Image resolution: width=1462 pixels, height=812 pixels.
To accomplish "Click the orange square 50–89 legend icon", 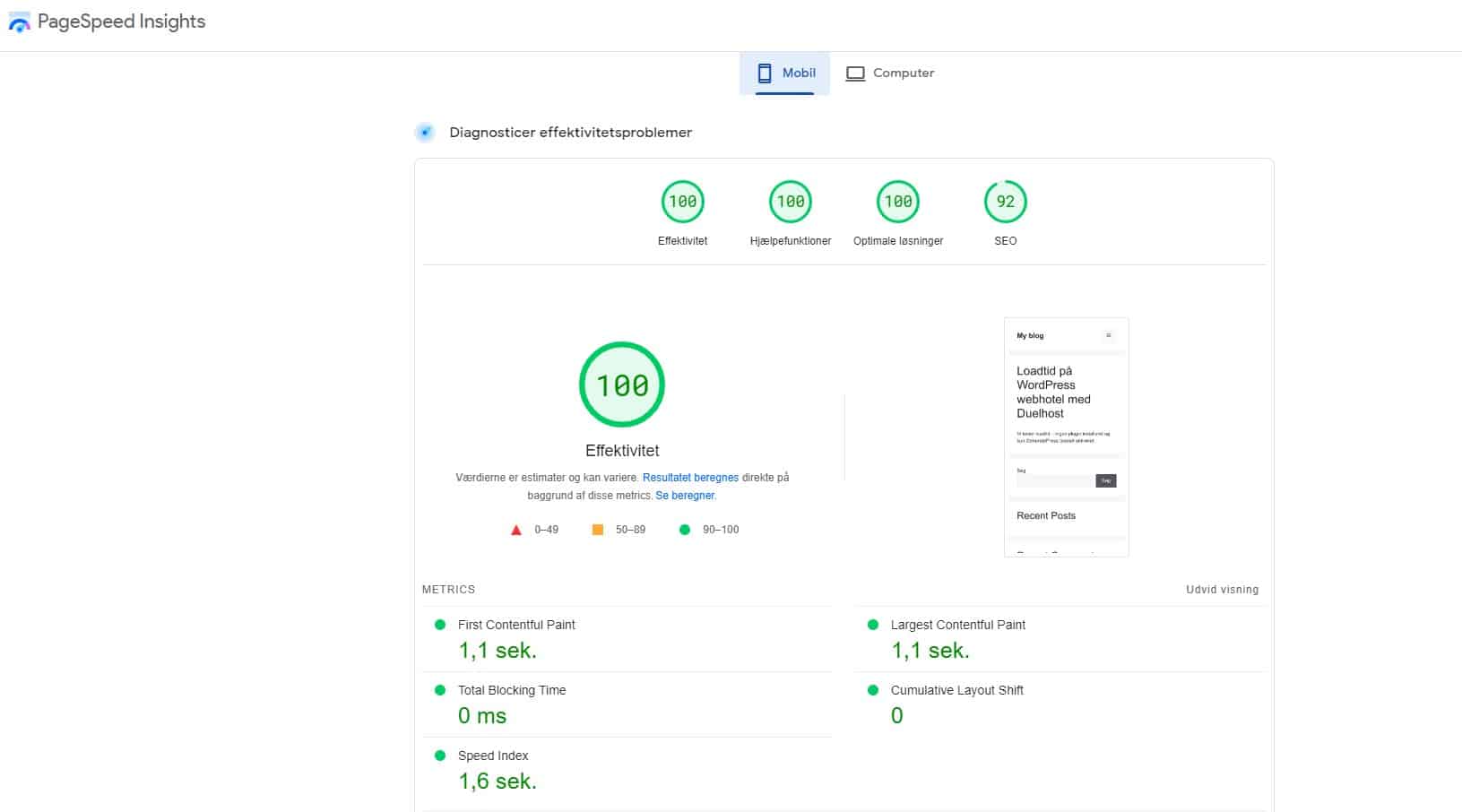I will click(x=598, y=530).
